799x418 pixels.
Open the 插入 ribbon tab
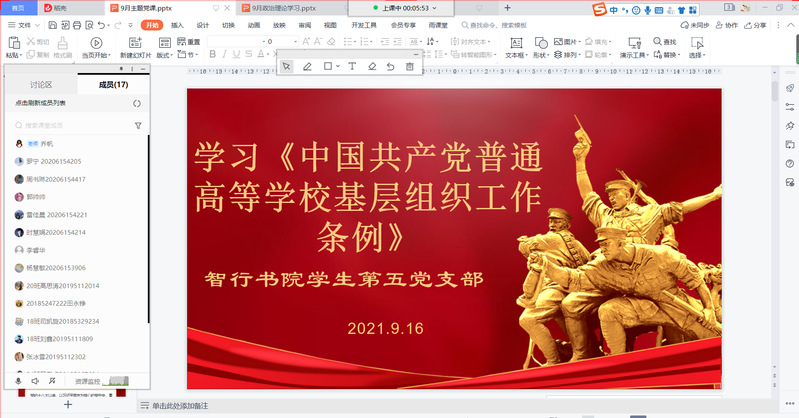pos(177,24)
